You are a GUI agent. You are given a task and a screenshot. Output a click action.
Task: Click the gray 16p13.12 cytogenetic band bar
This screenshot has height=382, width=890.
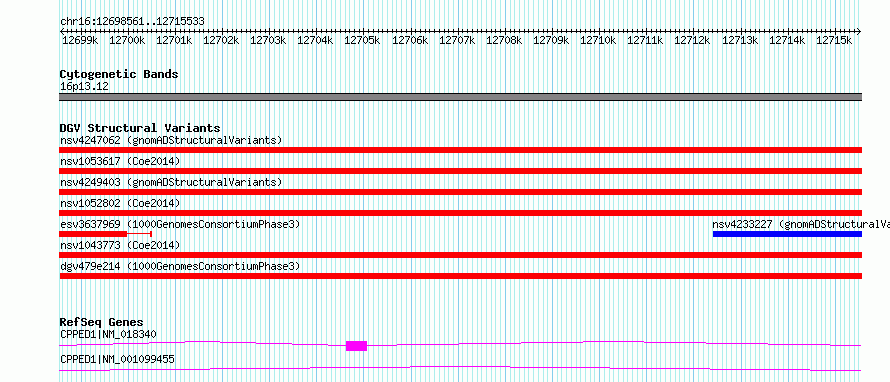coord(461,97)
